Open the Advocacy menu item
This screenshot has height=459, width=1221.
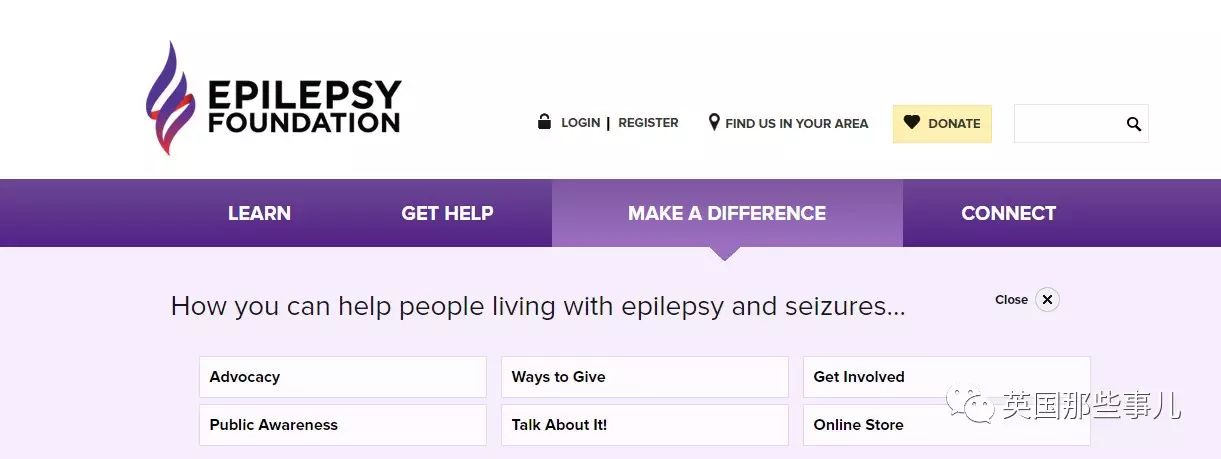(343, 377)
